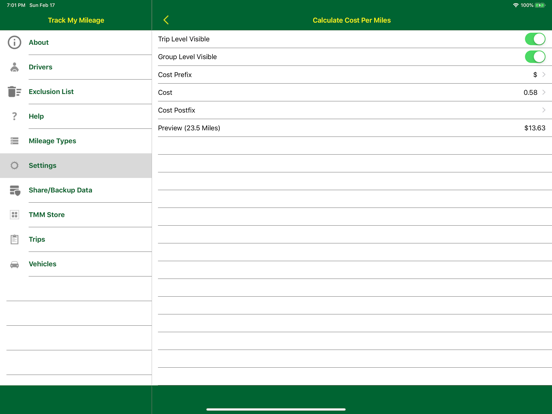Open Vehicles in the sidebar
This screenshot has height=414, width=552.
pyautogui.click(x=76, y=264)
